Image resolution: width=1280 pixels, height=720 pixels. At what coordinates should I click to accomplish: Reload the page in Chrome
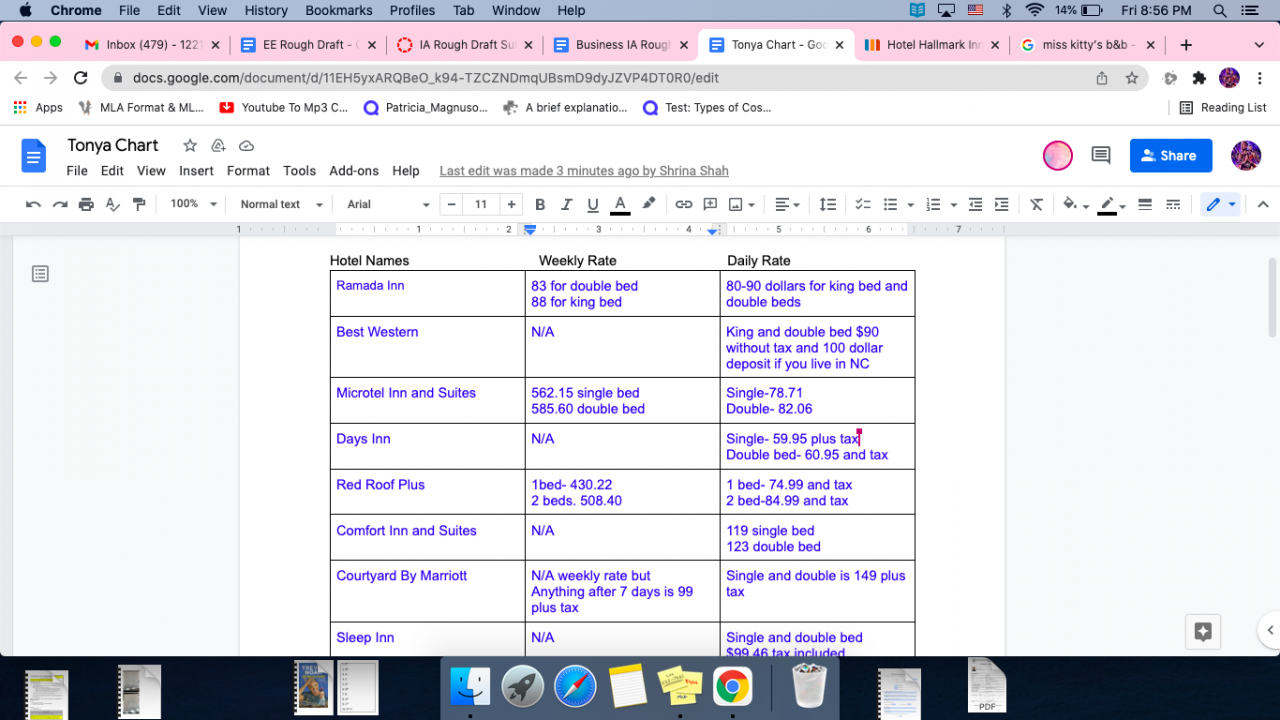[x=81, y=78]
